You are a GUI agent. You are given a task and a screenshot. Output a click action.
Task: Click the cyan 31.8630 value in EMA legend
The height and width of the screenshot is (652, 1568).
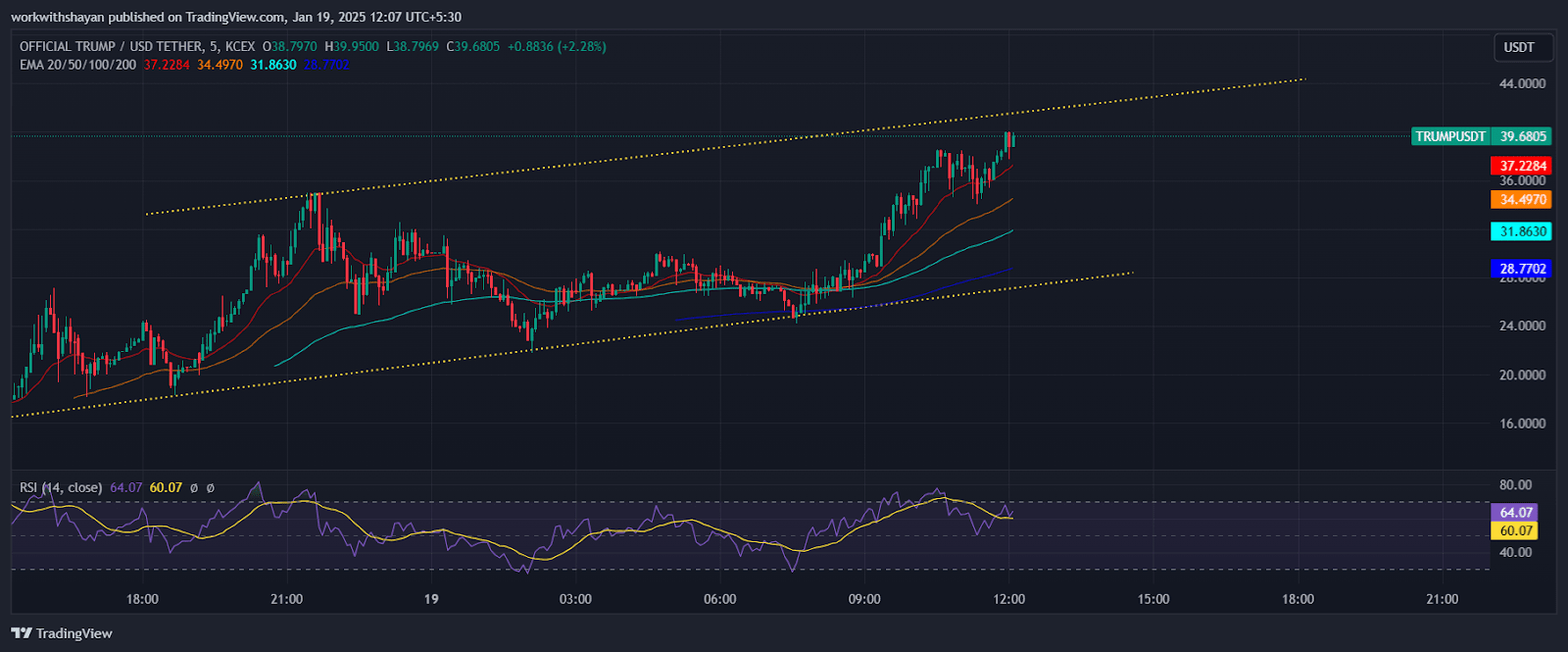click(x=272, y=65)
